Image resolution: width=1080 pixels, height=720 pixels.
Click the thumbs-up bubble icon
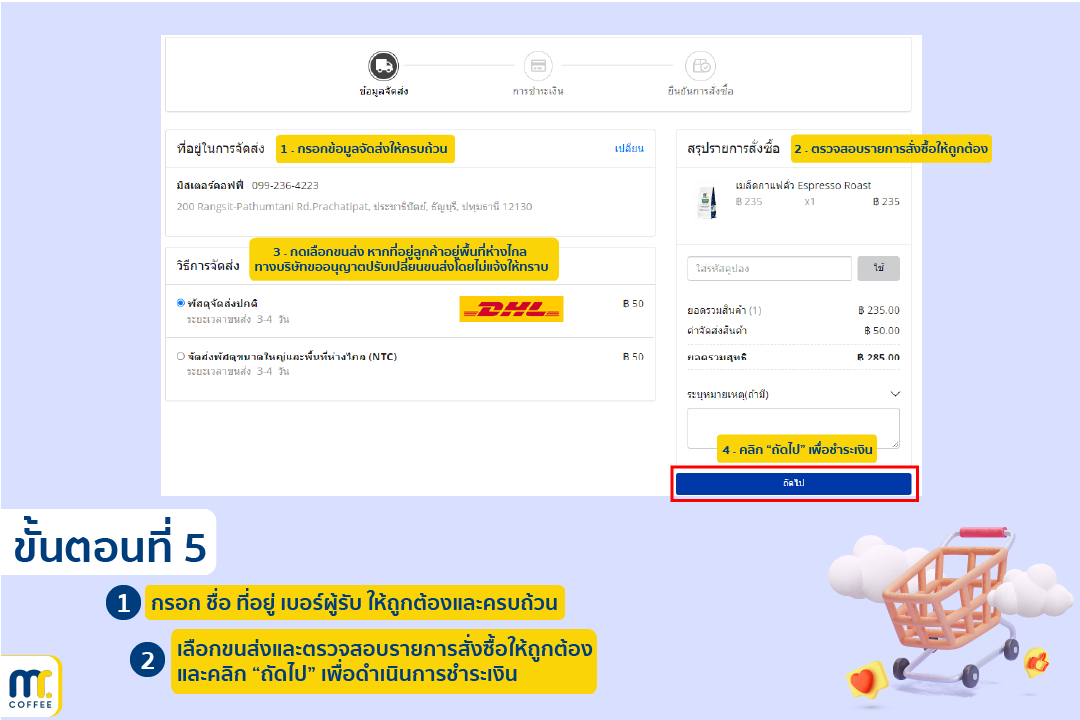(1035, 661)
